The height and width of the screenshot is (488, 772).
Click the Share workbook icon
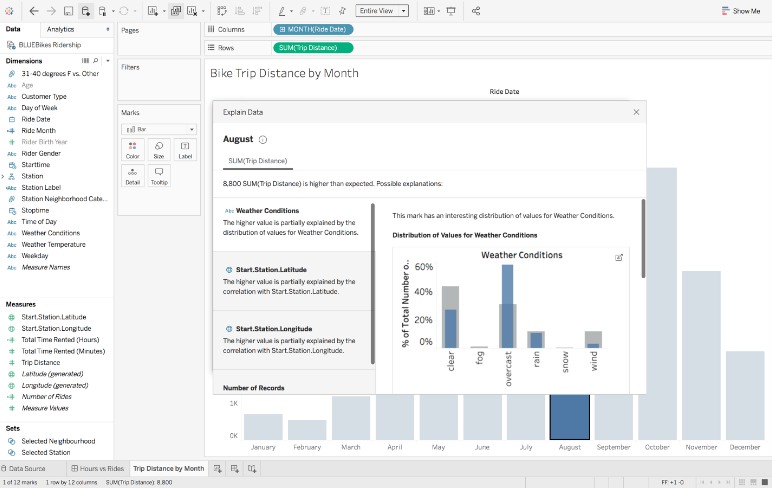pos(476,11)
